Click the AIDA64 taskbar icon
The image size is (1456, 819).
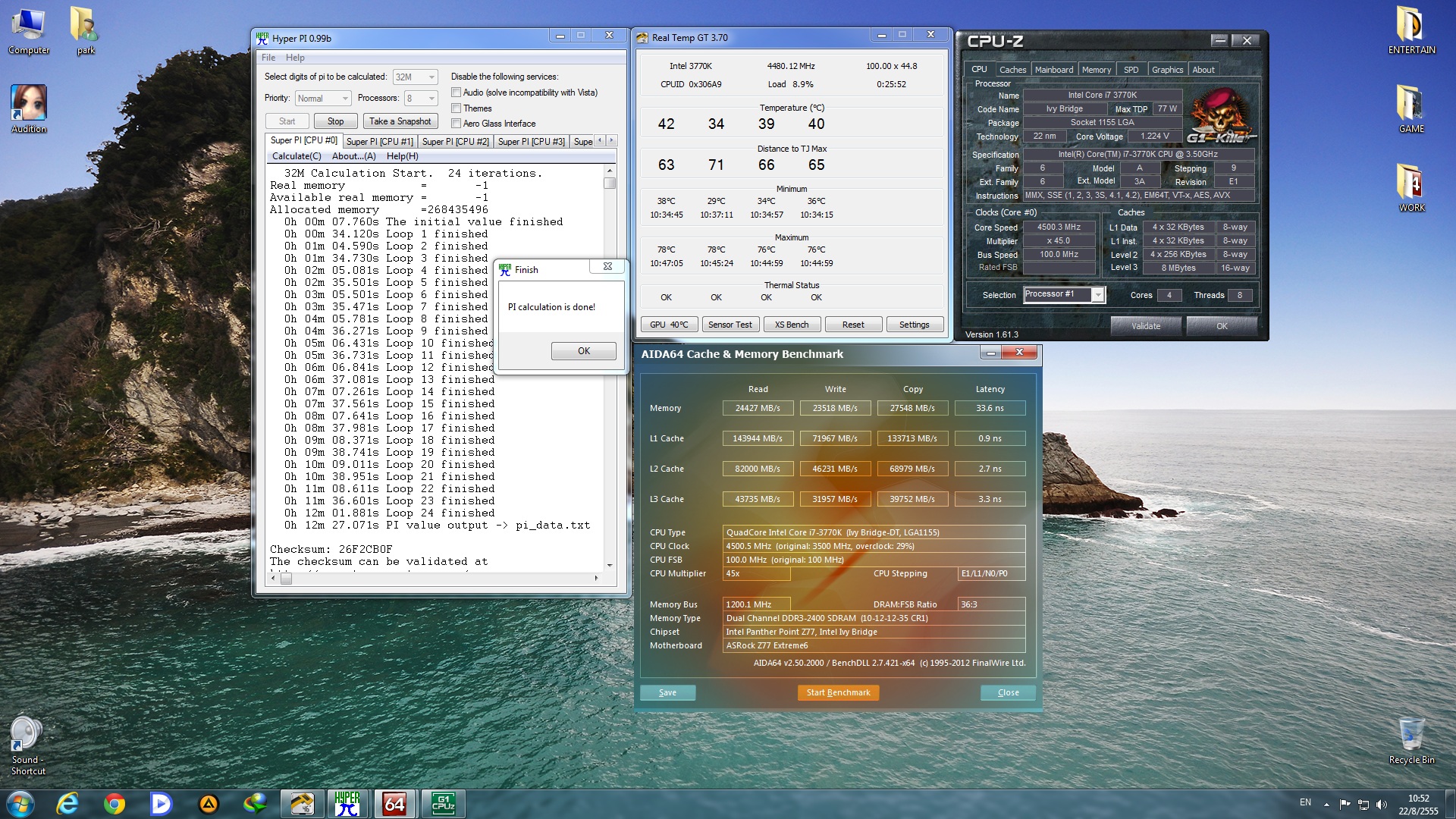(394, 803)
